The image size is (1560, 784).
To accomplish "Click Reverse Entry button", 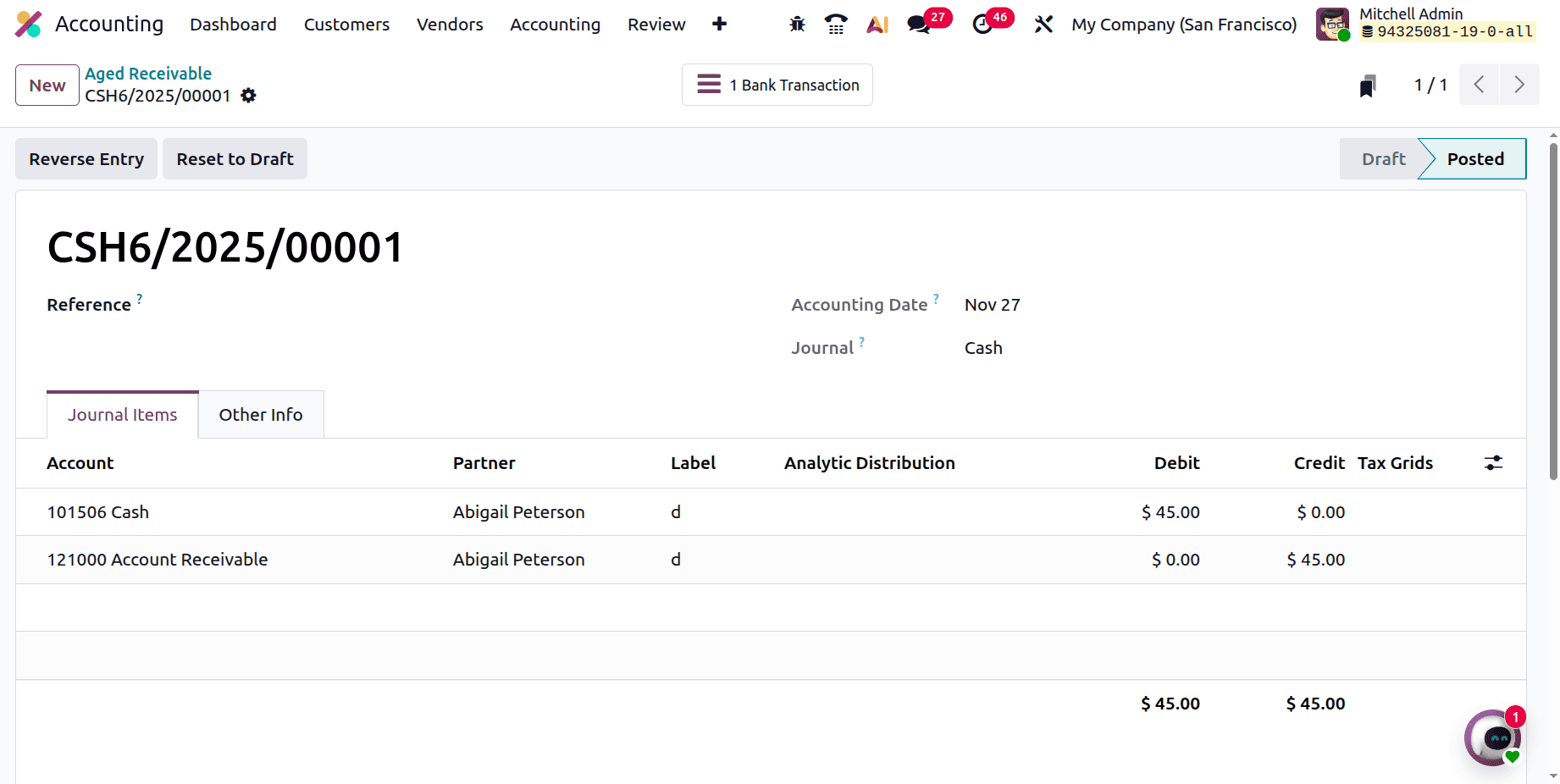I will [x=86, y=159].
